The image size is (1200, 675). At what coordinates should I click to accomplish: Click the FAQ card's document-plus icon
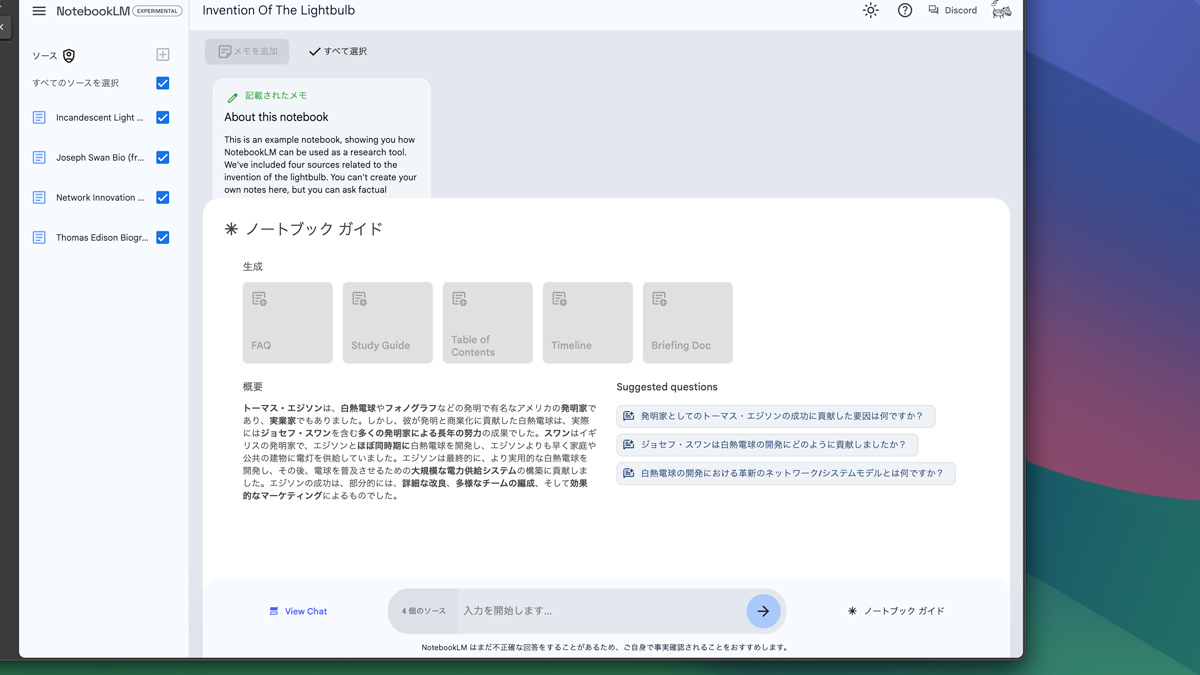(x=259, y=299)
